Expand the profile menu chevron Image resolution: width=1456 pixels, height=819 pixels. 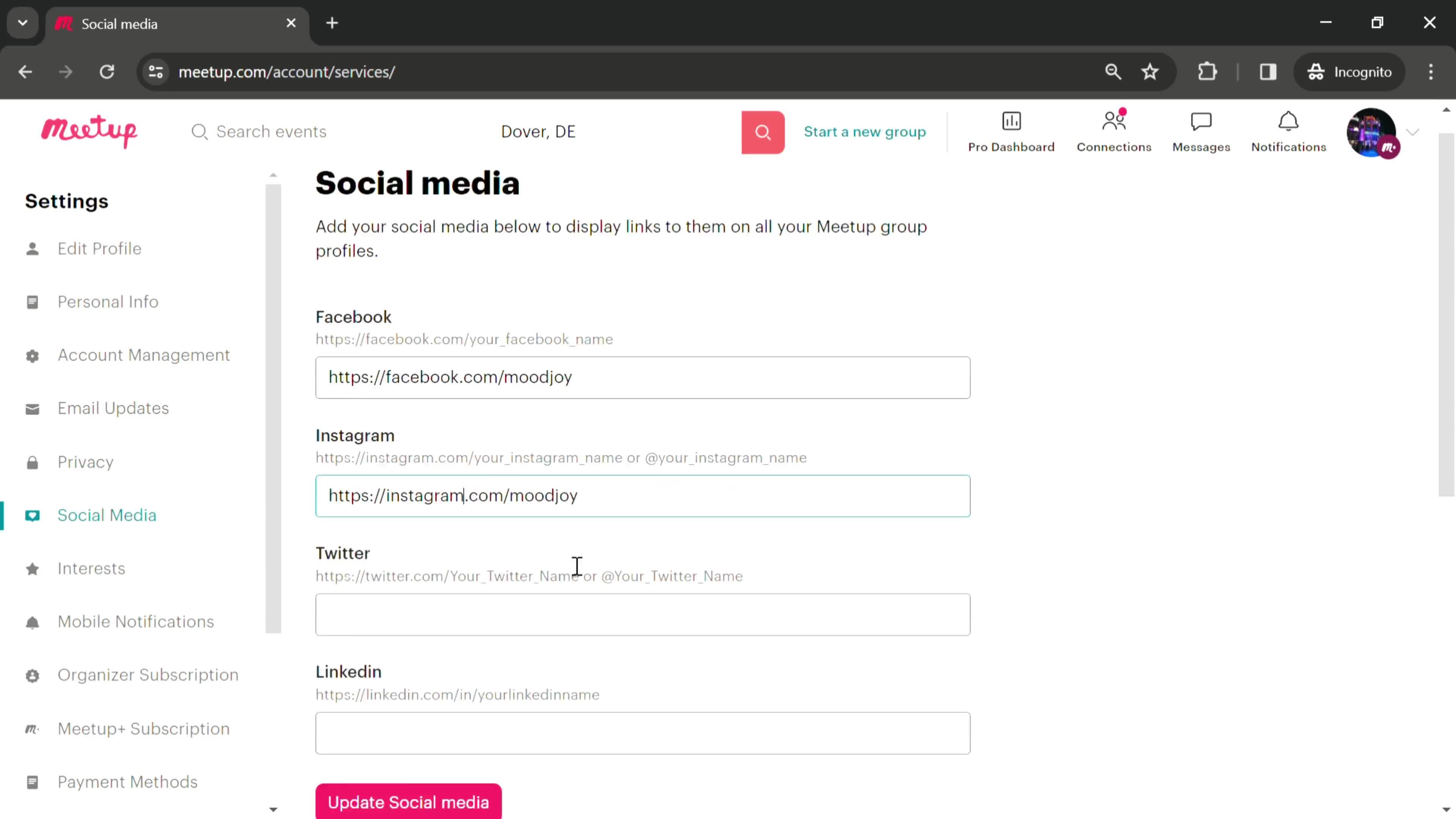(1412, 132)
